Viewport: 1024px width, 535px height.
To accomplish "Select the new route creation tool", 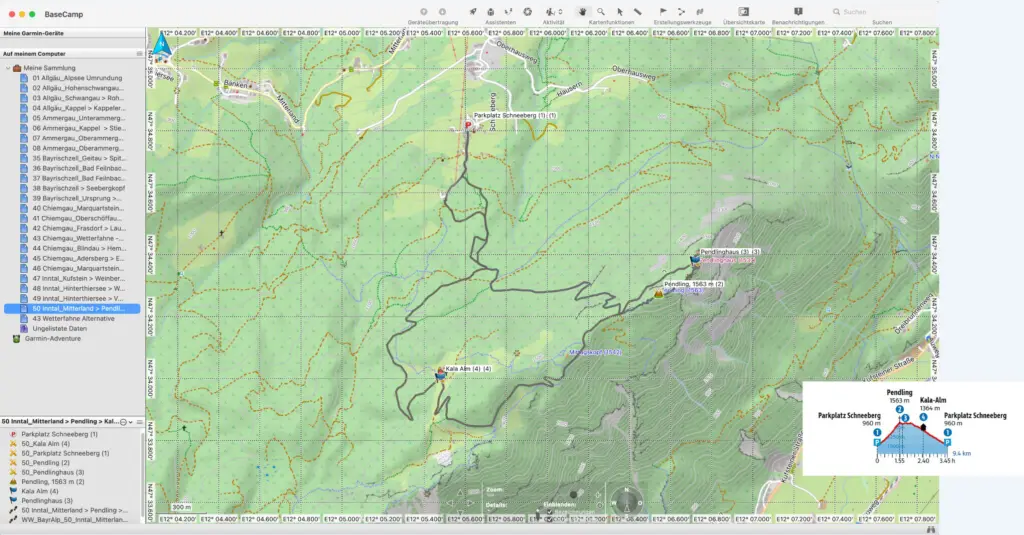I will tap(681, 12).
